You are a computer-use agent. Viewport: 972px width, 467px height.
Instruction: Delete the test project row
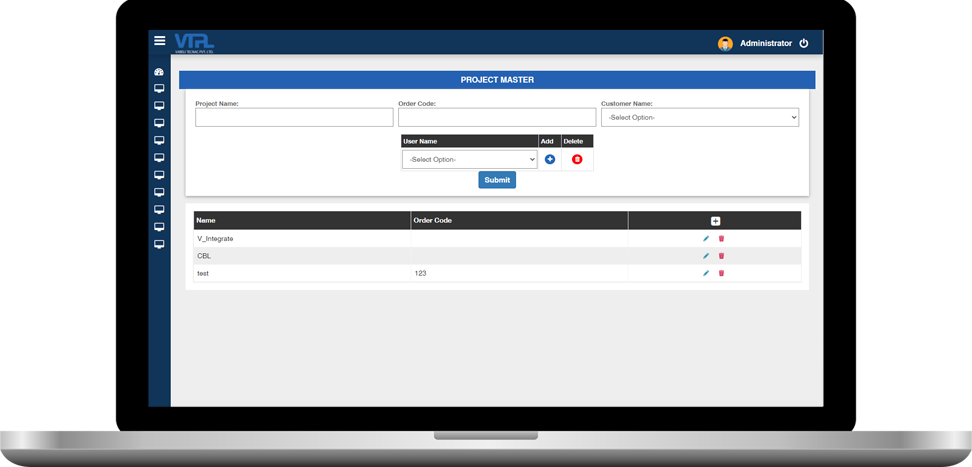[x=721, y=273]
